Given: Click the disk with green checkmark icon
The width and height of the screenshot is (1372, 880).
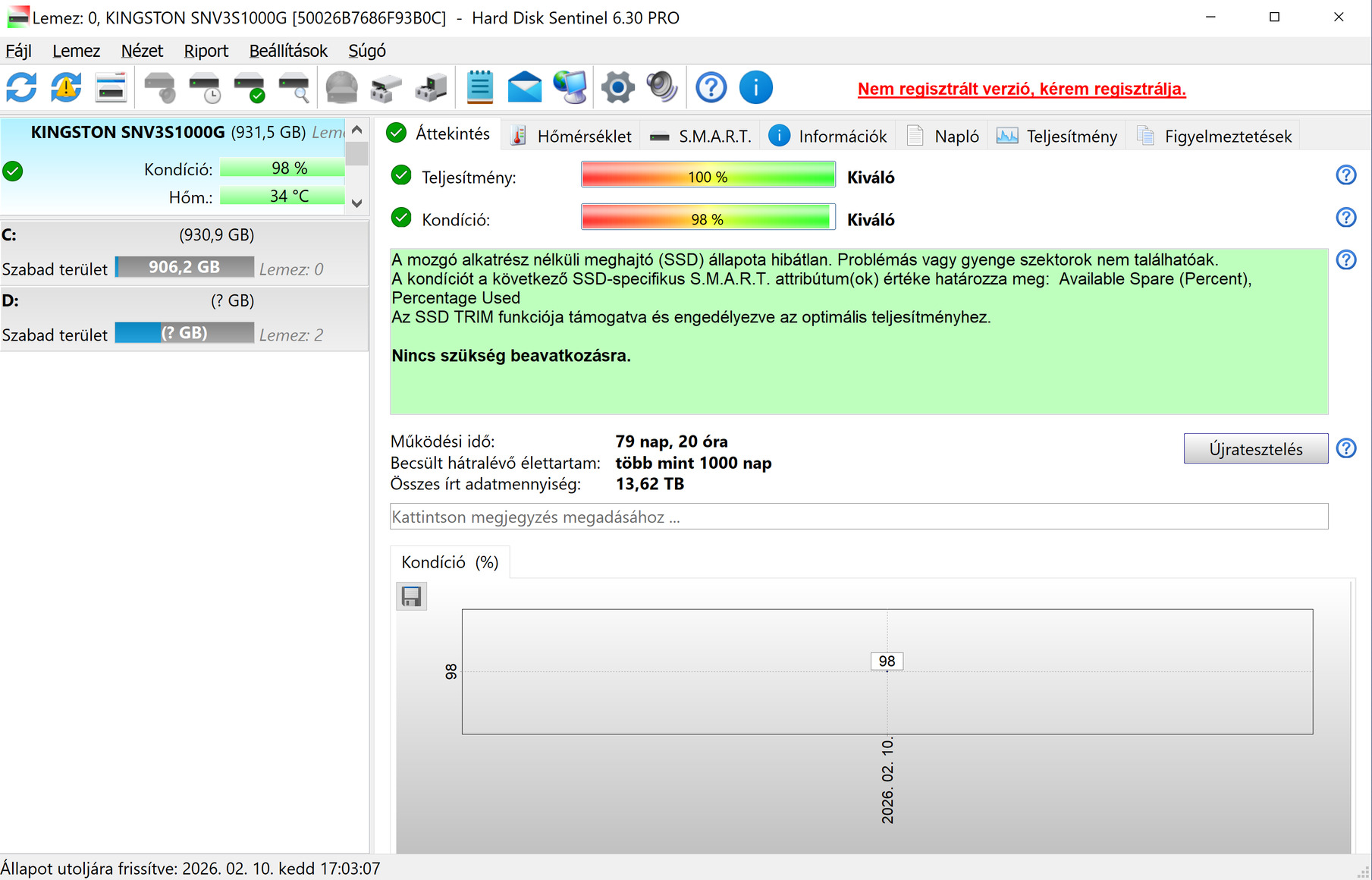Looking at the screenshot, I should coord(249,87).
